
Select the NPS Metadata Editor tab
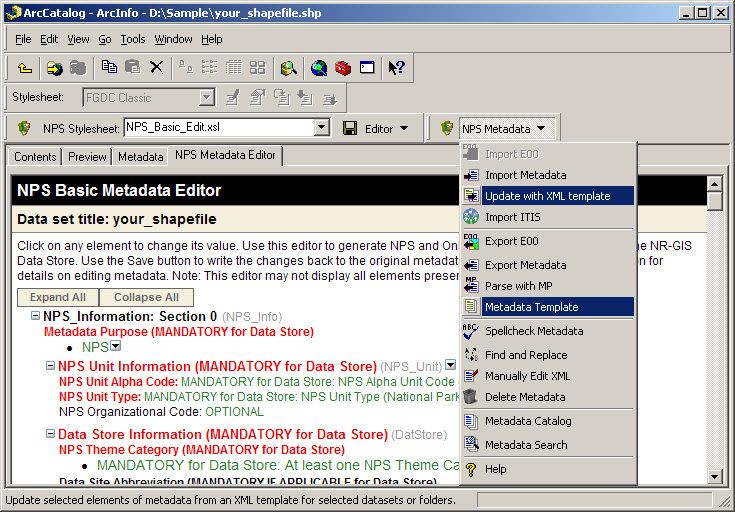[225, 155]
